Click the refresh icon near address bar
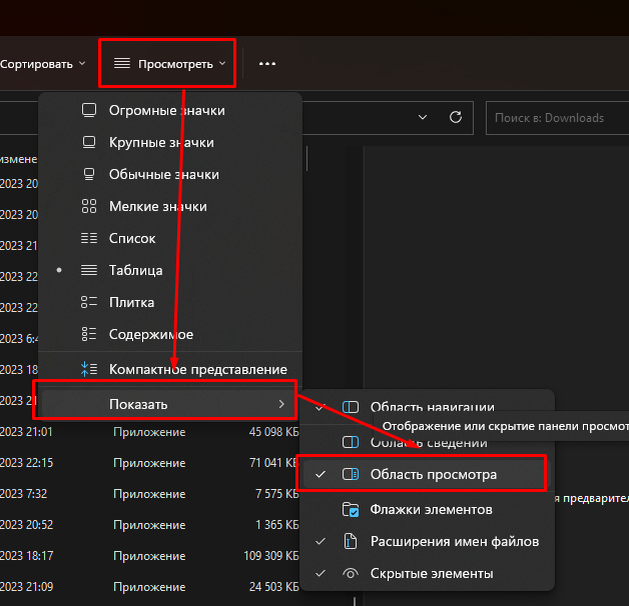 coord(455,117)
